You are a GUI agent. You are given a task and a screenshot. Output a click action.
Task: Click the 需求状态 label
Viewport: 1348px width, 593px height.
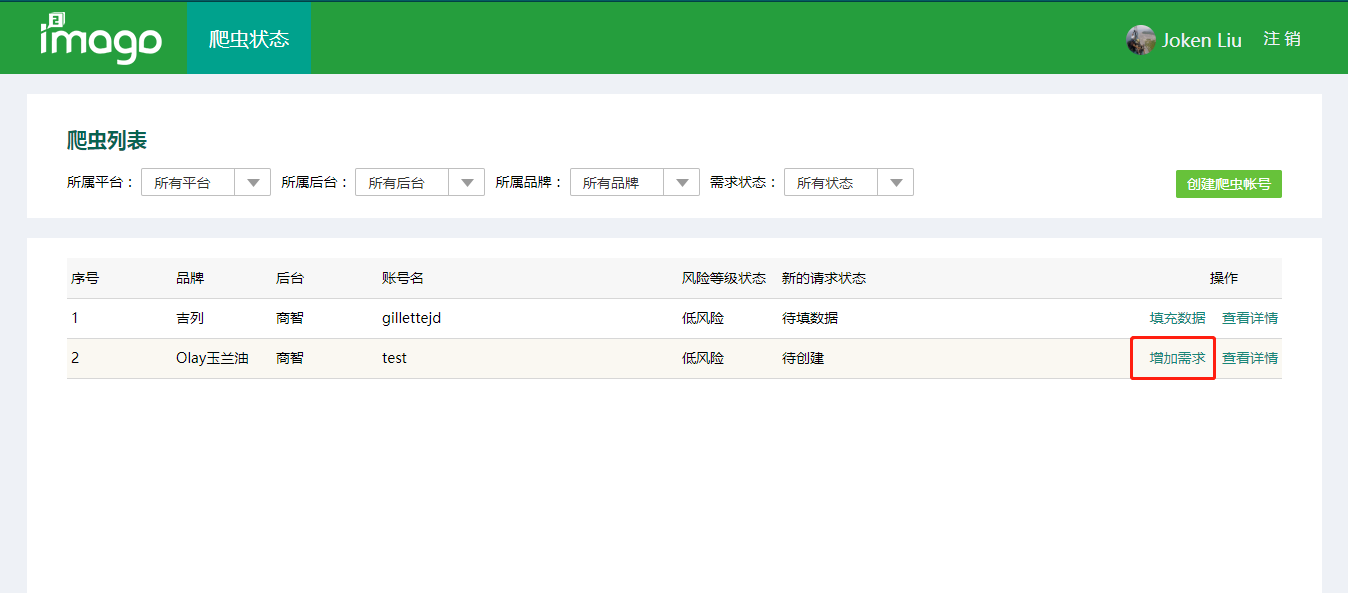[x=743, y=183]
